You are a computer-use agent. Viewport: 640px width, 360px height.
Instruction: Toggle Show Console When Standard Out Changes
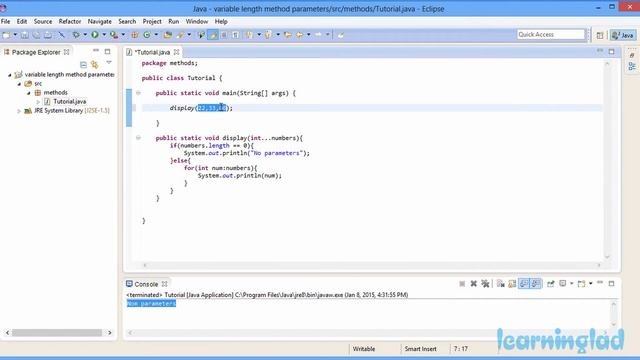[524, 284]
